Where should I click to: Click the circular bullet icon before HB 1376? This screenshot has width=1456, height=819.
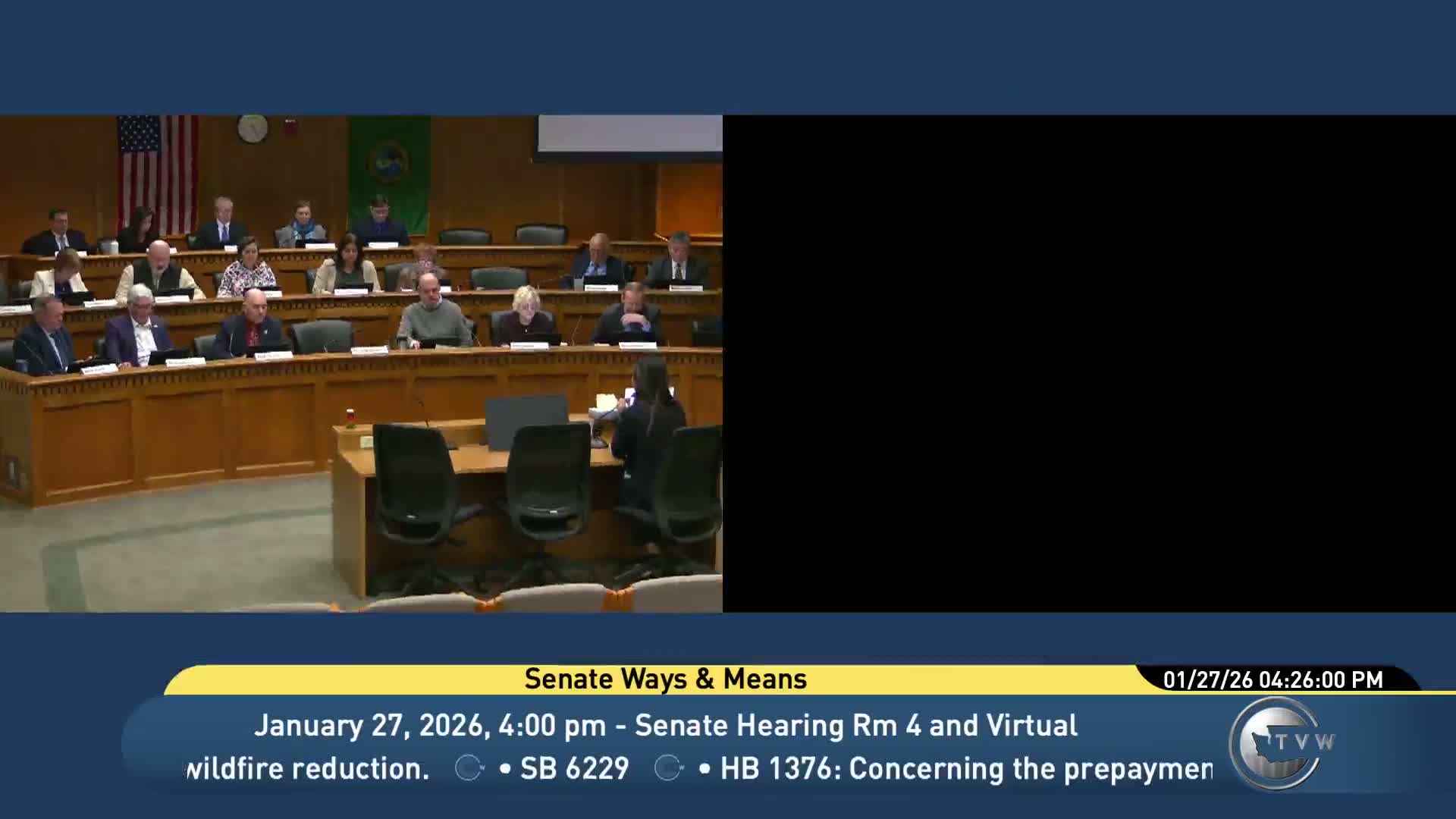pyautogui.click(x=668, y=768)
